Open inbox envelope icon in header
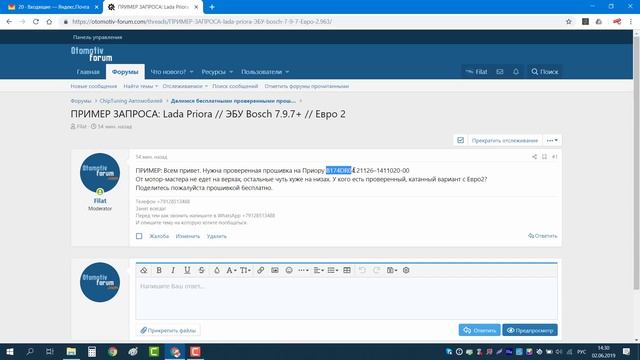 click(500, 72)
